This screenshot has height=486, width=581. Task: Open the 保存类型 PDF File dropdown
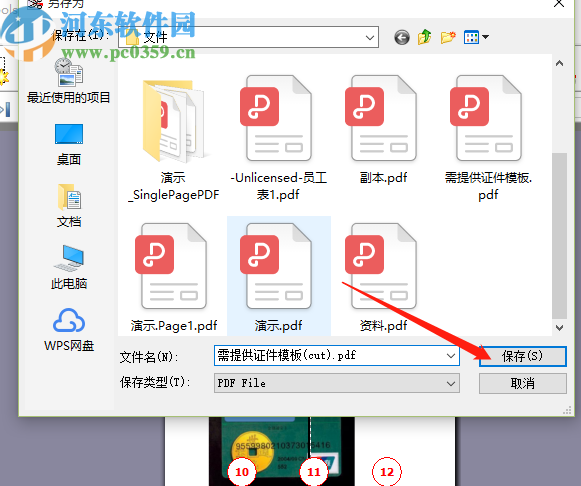(x=336, y=383)
